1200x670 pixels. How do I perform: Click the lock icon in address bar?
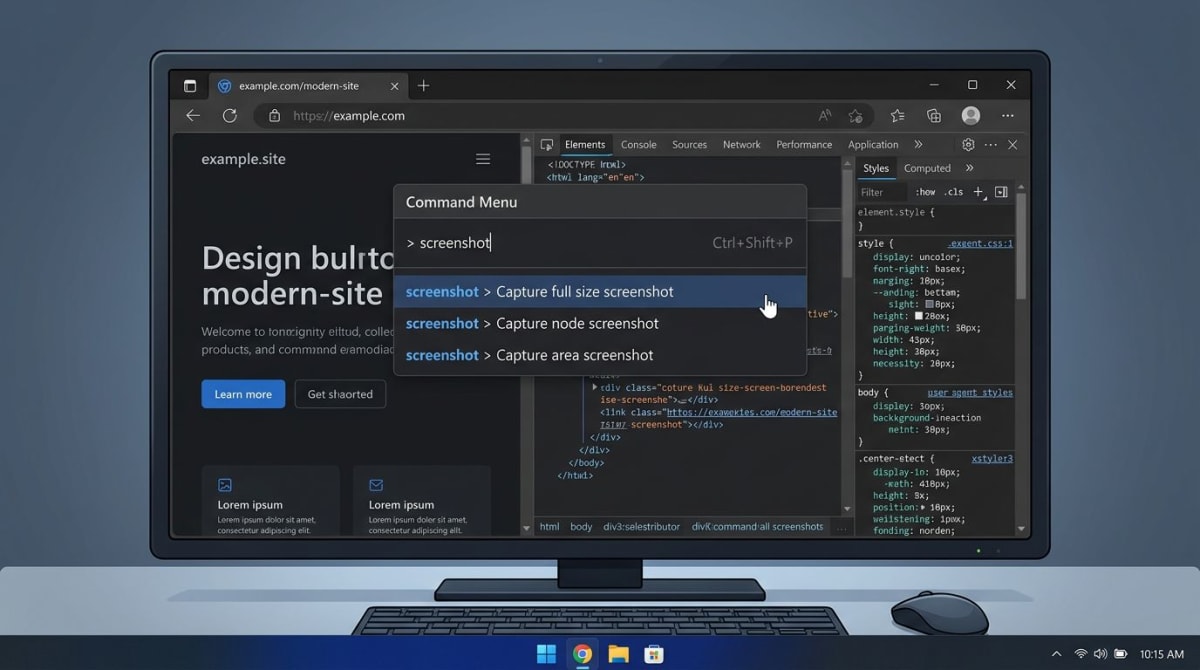pos(274,116)
